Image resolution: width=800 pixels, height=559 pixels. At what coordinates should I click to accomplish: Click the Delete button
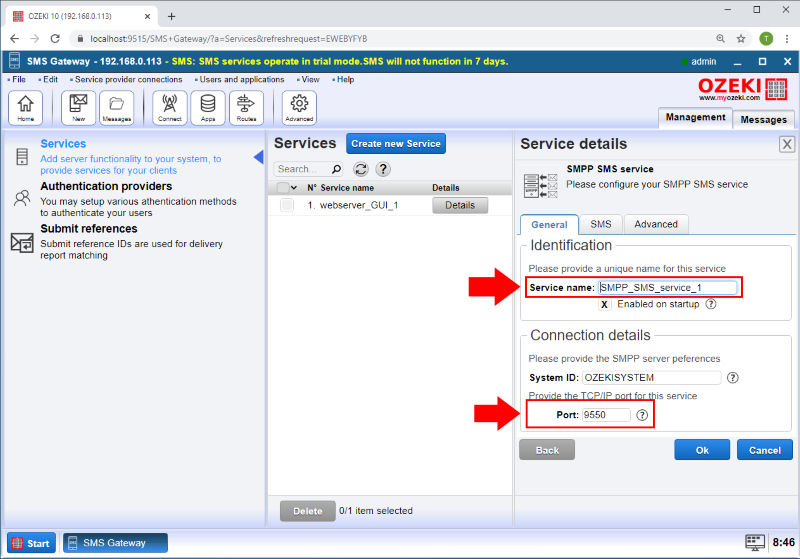click(x=308, y=511)
